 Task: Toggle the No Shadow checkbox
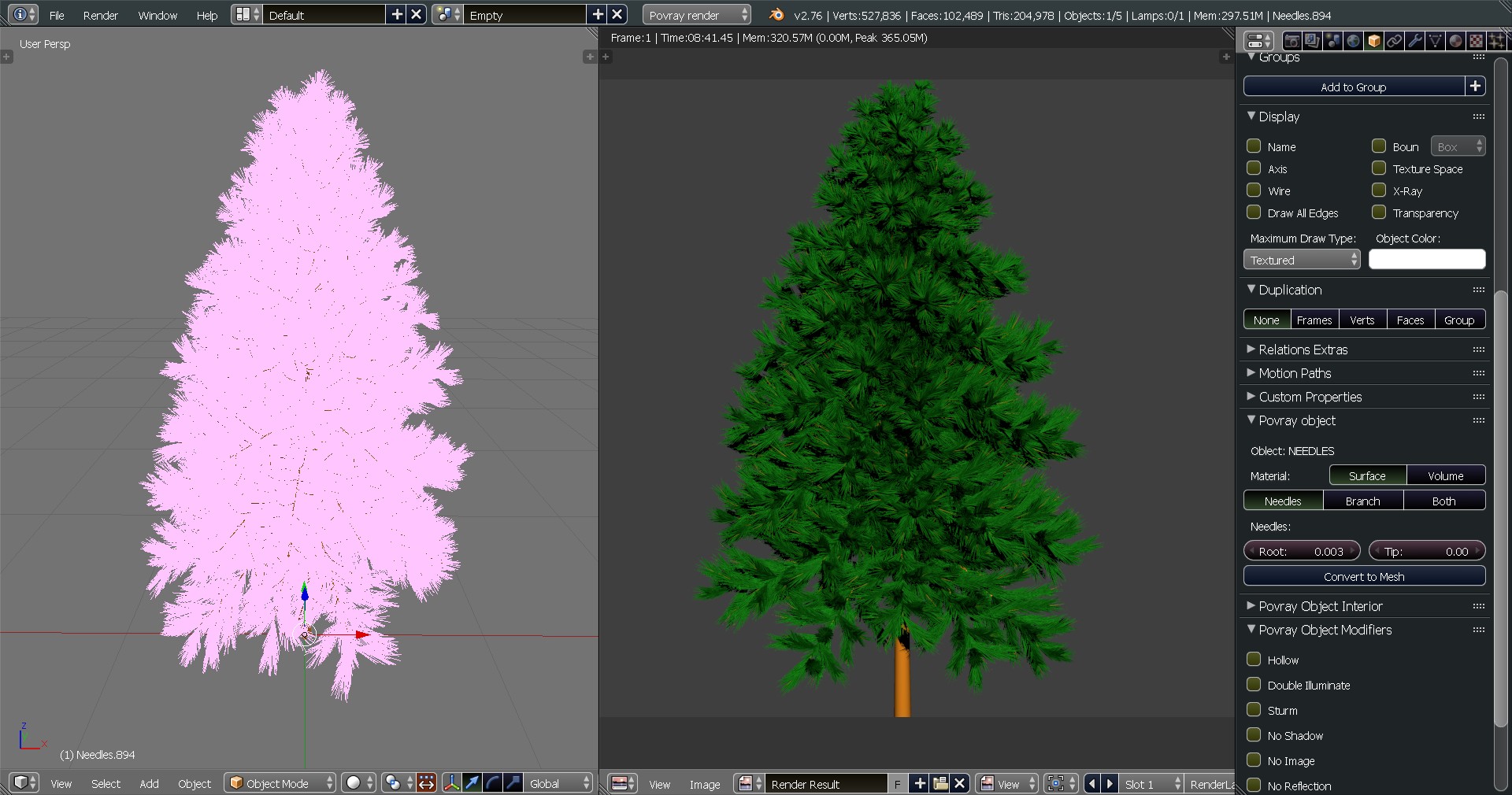(1254, 735)
